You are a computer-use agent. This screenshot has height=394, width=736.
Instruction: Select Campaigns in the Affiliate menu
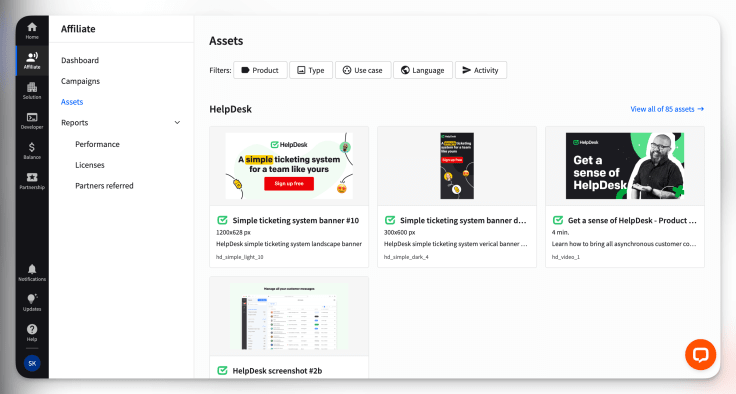(80, 81)
